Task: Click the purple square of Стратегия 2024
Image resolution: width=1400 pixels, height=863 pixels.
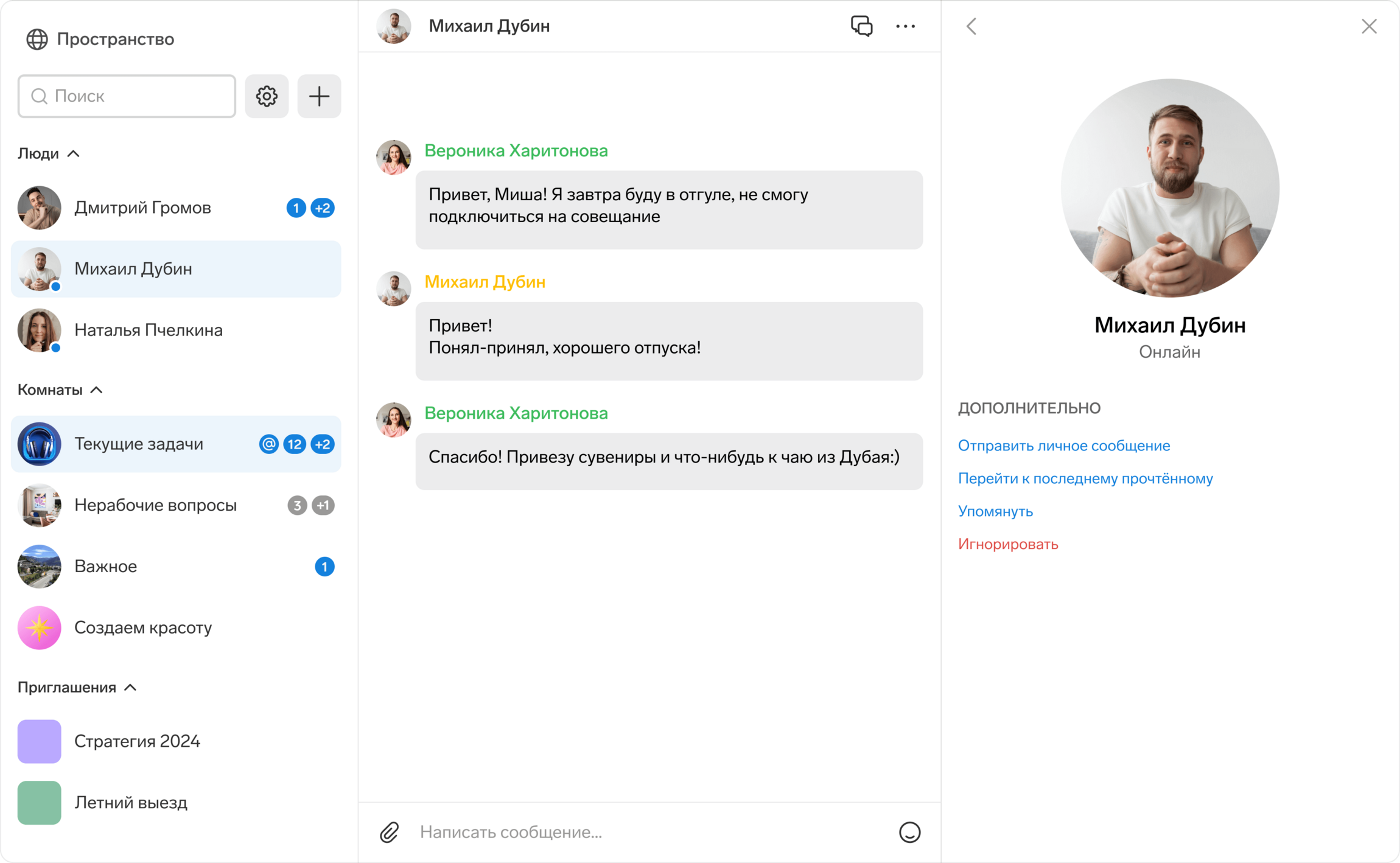Action: (x=40, y=741)
